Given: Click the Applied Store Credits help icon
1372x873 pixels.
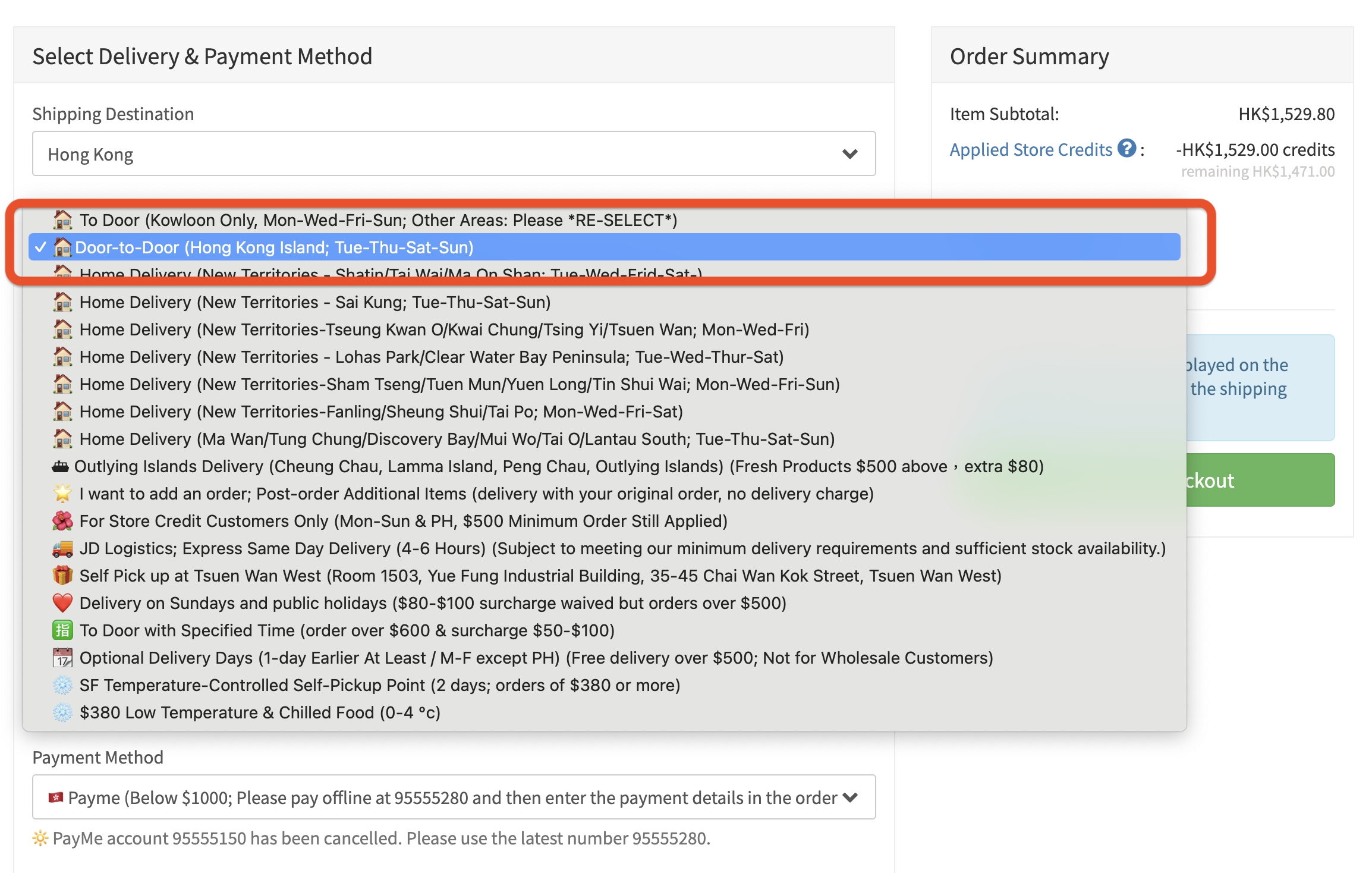Looking at the screenshot, I should [x=1126, y=148].
